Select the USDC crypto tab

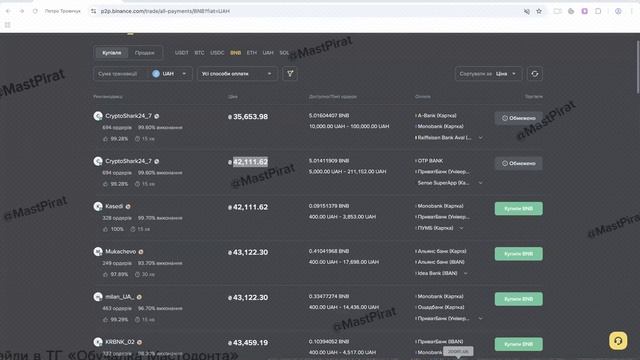coord(217,53)
